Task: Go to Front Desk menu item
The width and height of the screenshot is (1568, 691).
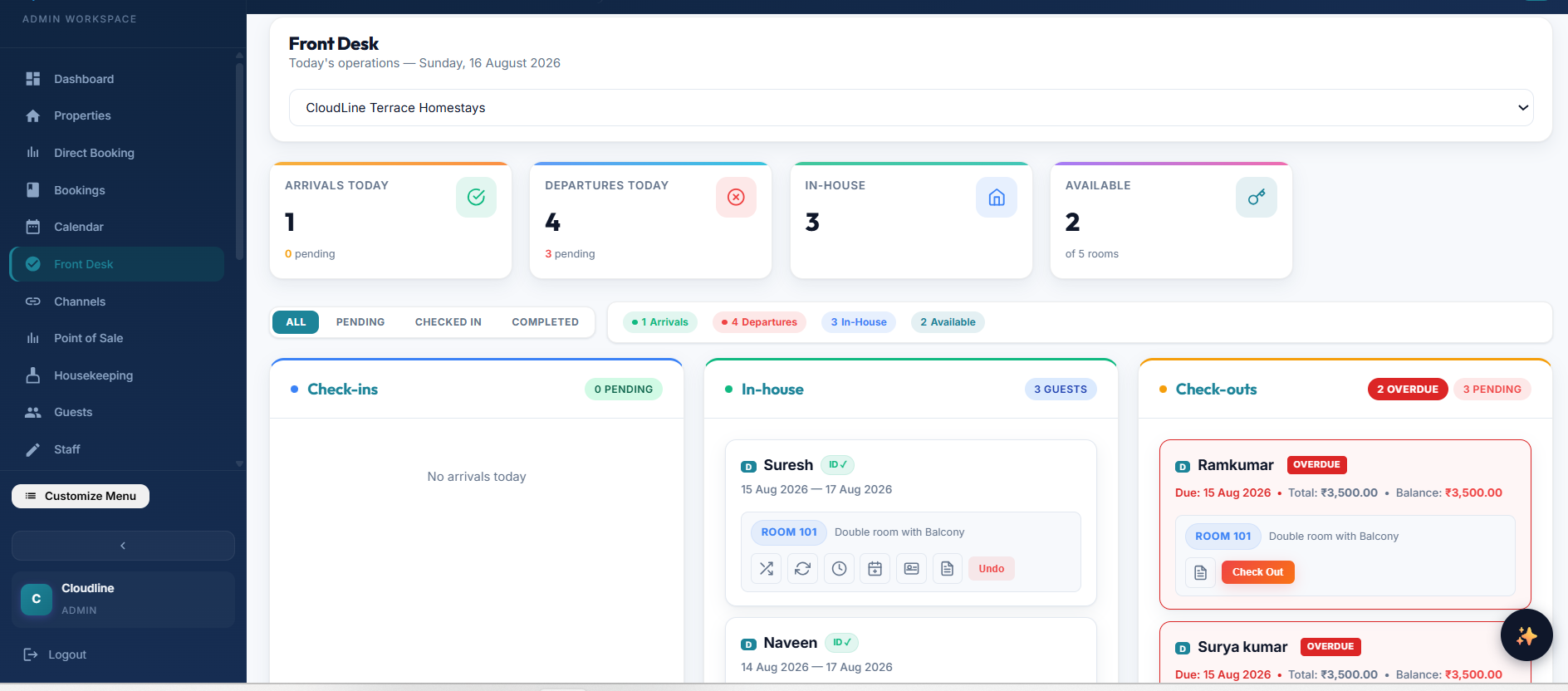Action: [117, 264]
